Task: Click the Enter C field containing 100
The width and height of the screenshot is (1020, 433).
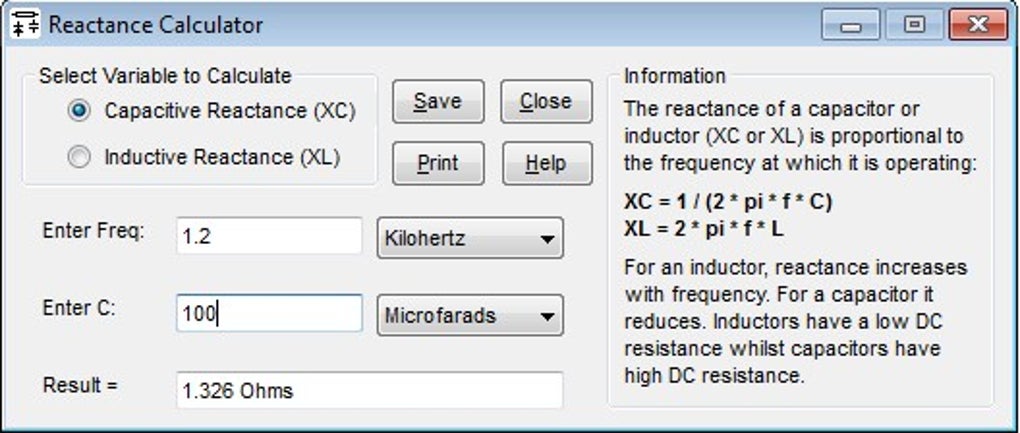Action: (x=268, y=314)
